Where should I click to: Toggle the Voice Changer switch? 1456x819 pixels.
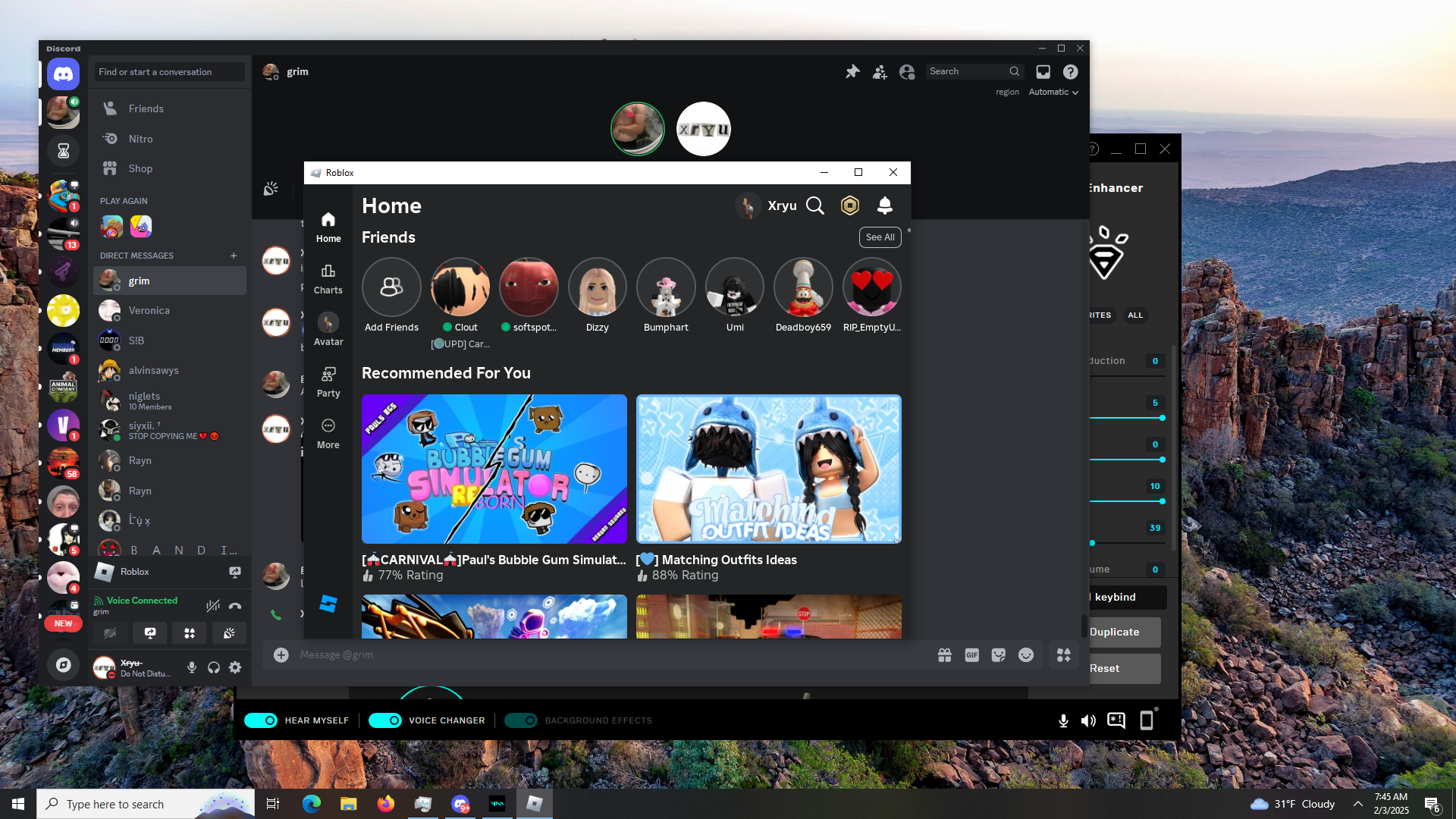tap(385, 720)
